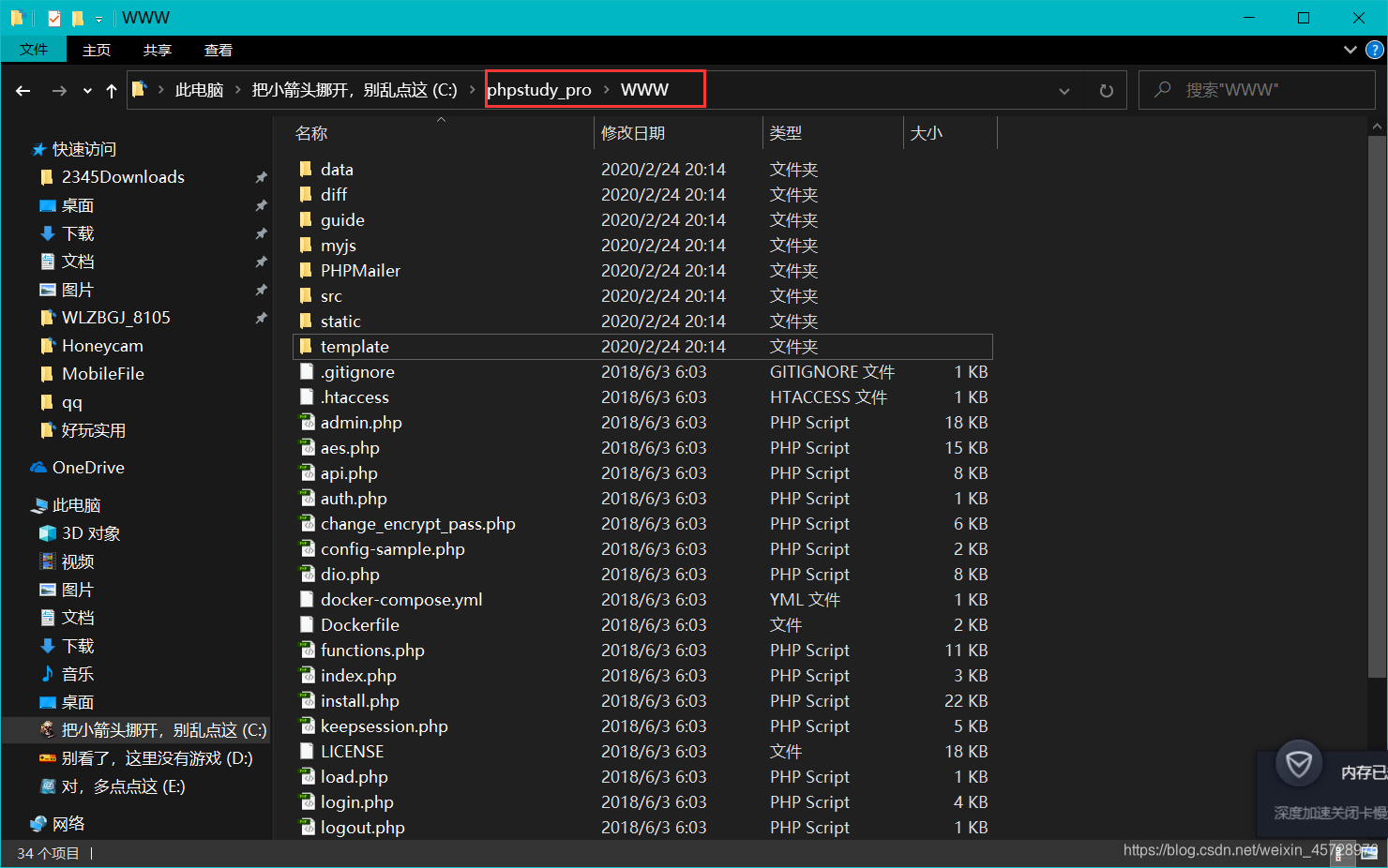Sort by the 大小 column header
This screenshot has width=1388, height=868.
[x=927, y=133]
